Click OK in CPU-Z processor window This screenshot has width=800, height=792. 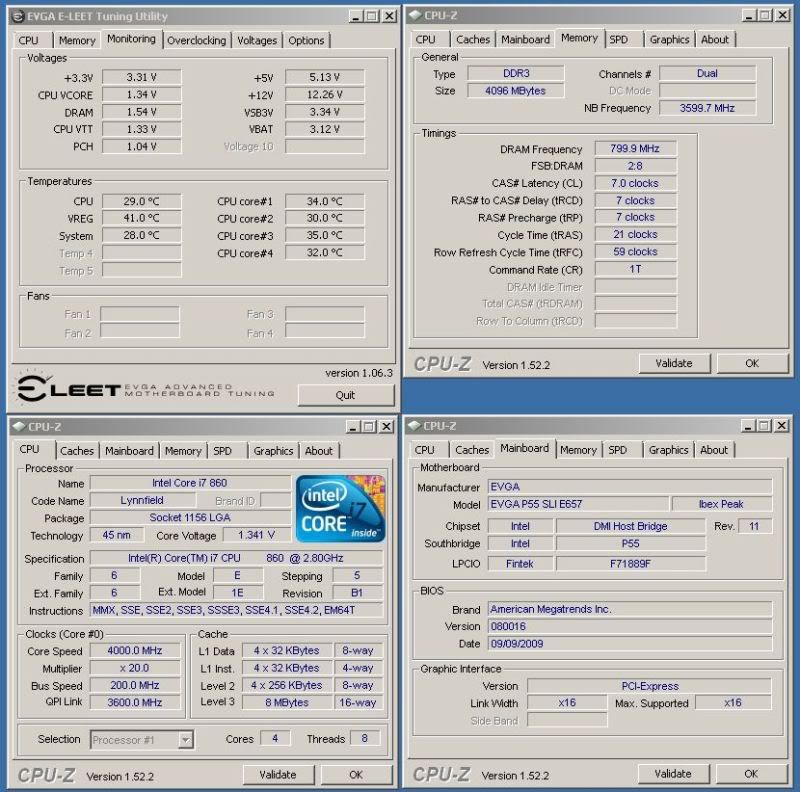[x=356, y=775]
